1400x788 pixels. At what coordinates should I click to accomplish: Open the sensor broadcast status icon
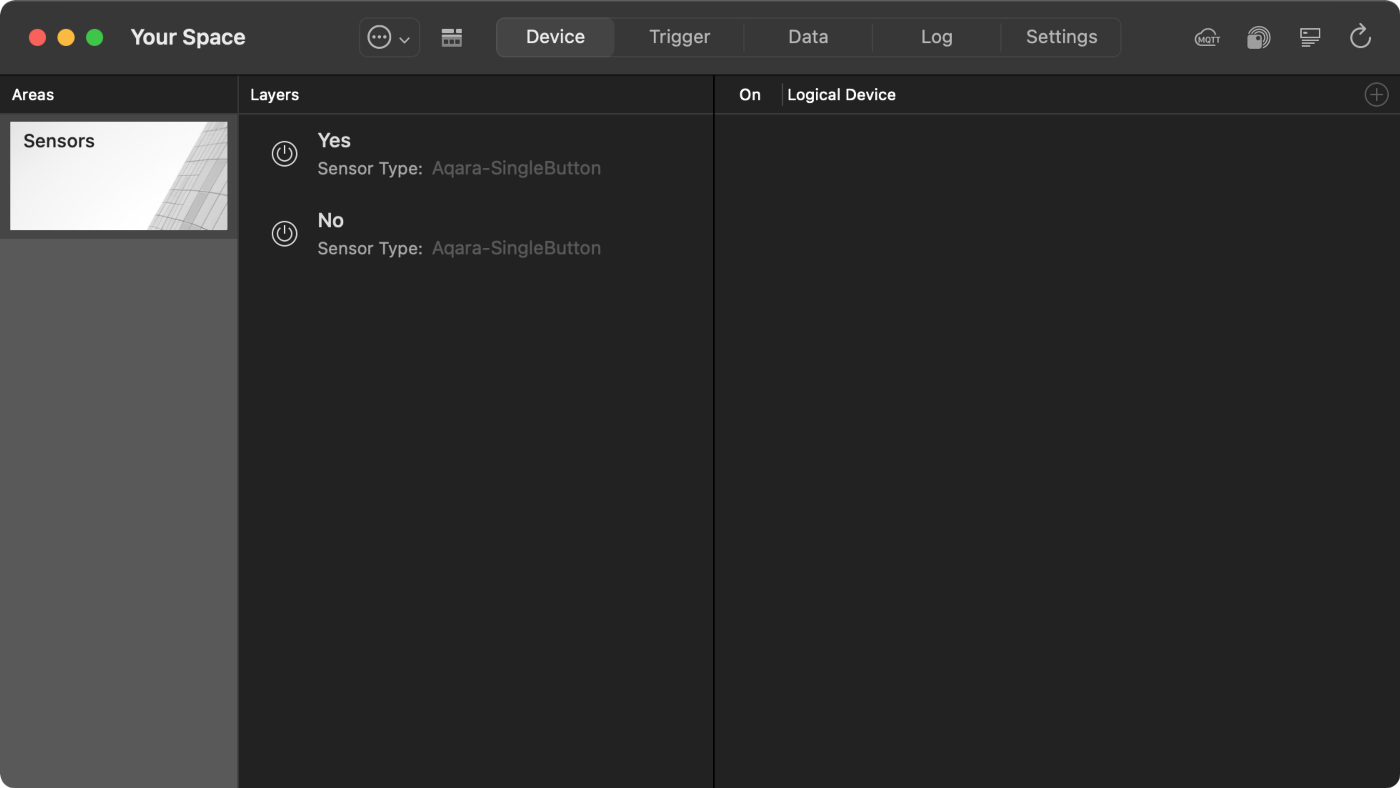pyautogui.click(x=1258, y=37)
